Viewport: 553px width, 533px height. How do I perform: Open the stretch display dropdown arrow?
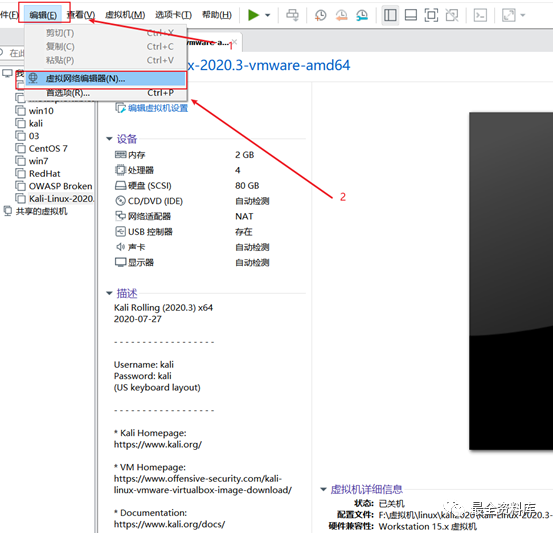pyautogui.click(x=523, y=15)
